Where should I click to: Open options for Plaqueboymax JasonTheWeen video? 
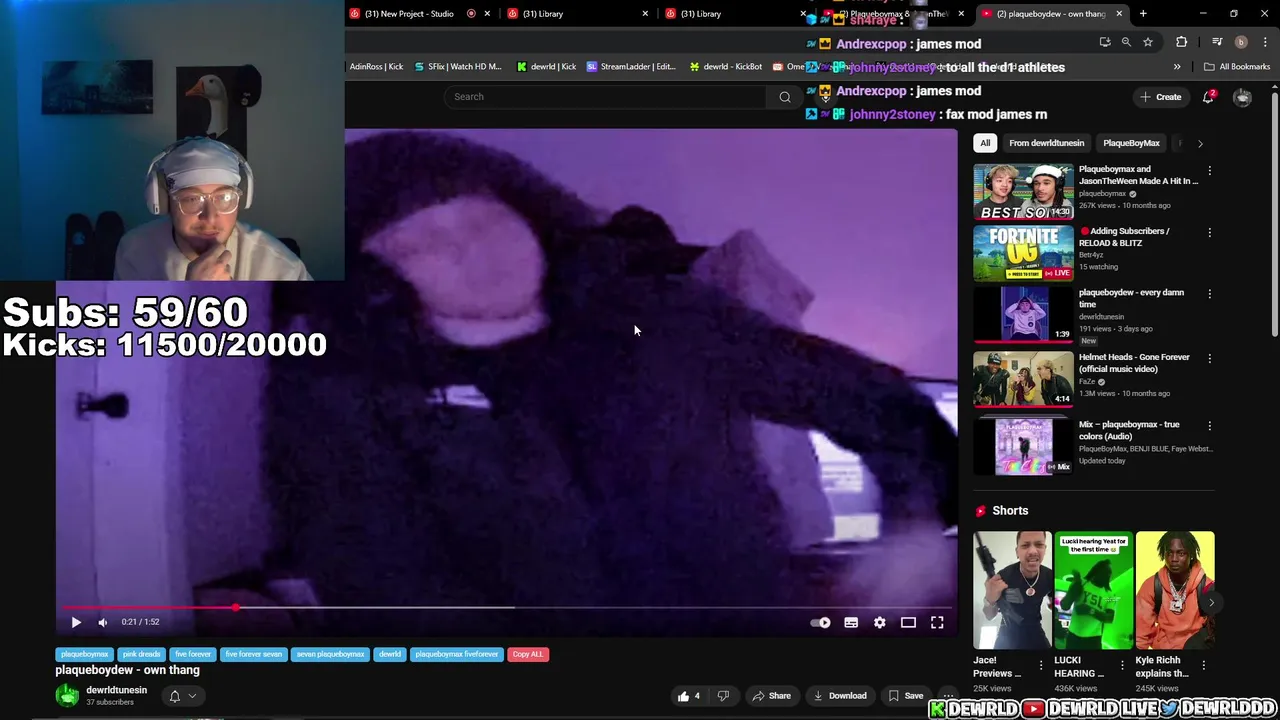pos(1209,171)
